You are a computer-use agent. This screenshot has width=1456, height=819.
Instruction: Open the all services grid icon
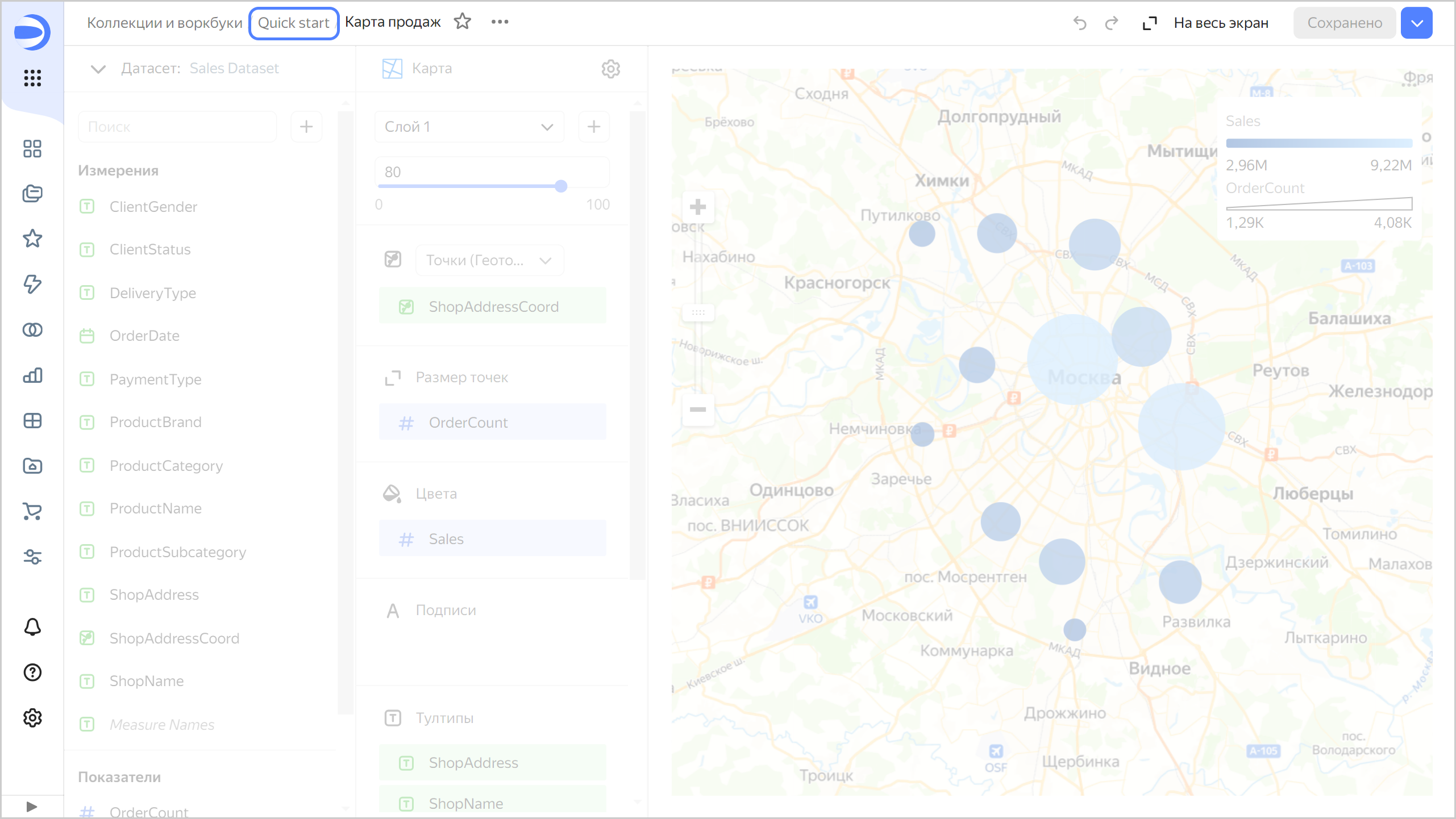(x=32, y=78)
